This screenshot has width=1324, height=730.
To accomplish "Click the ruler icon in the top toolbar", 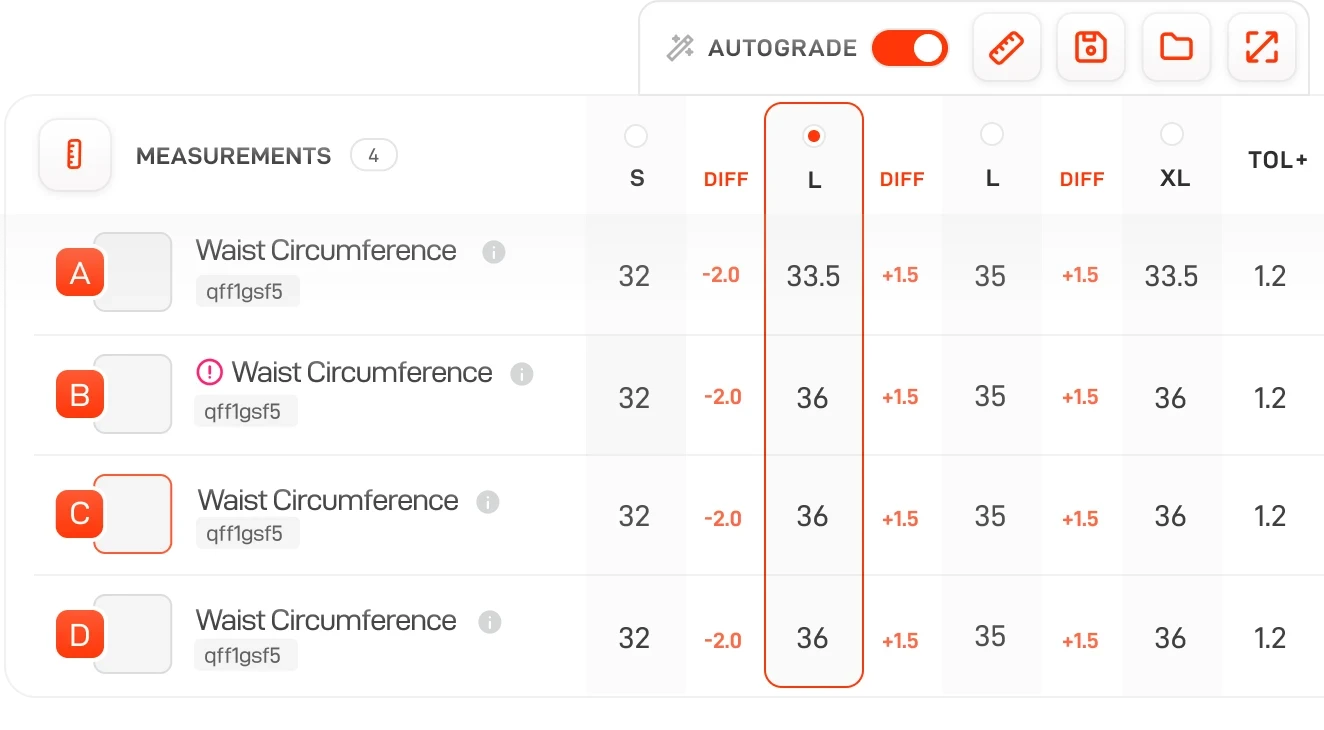I will point(1006,47).
